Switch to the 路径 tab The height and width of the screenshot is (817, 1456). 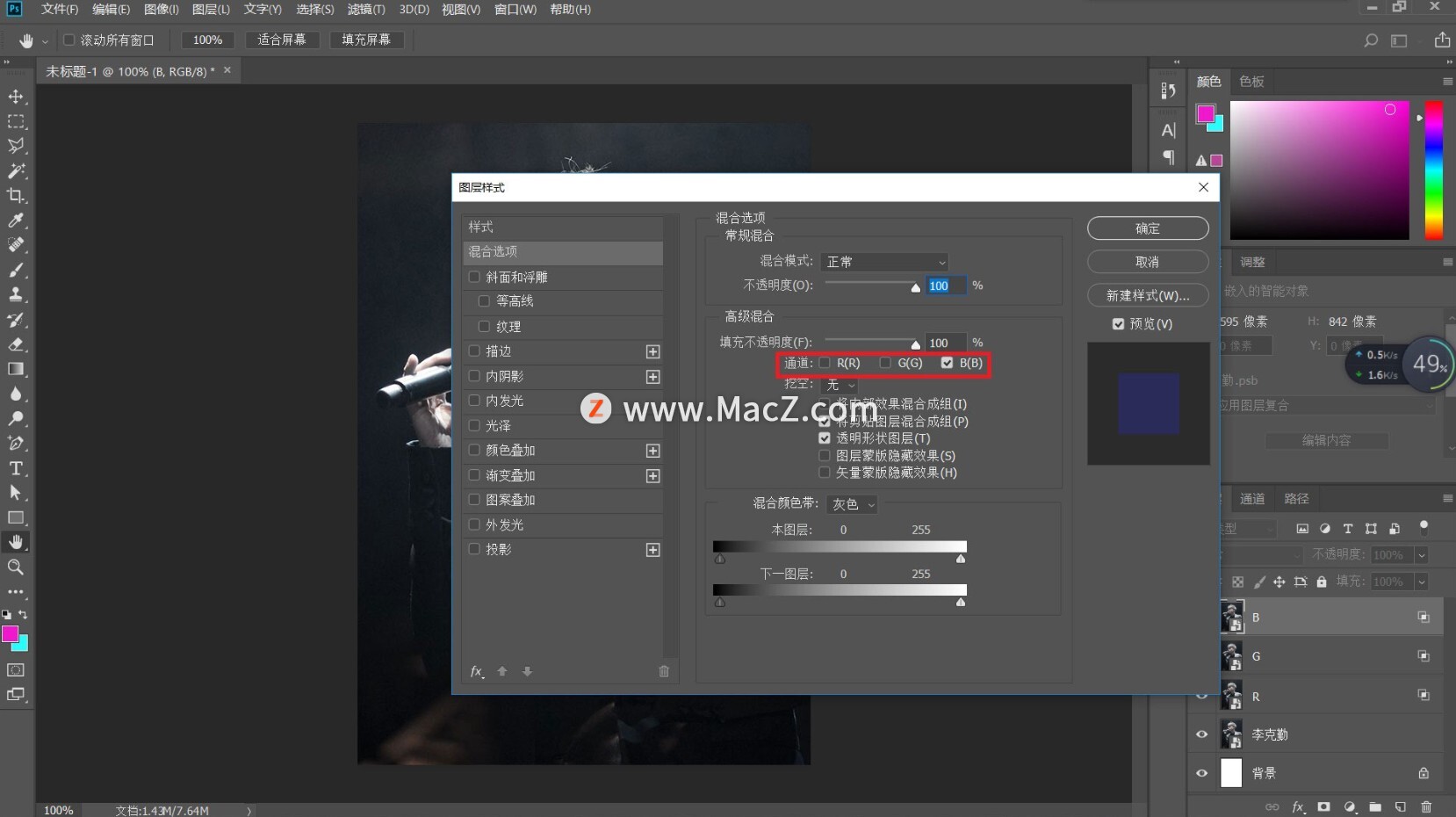pos(1296,499)
